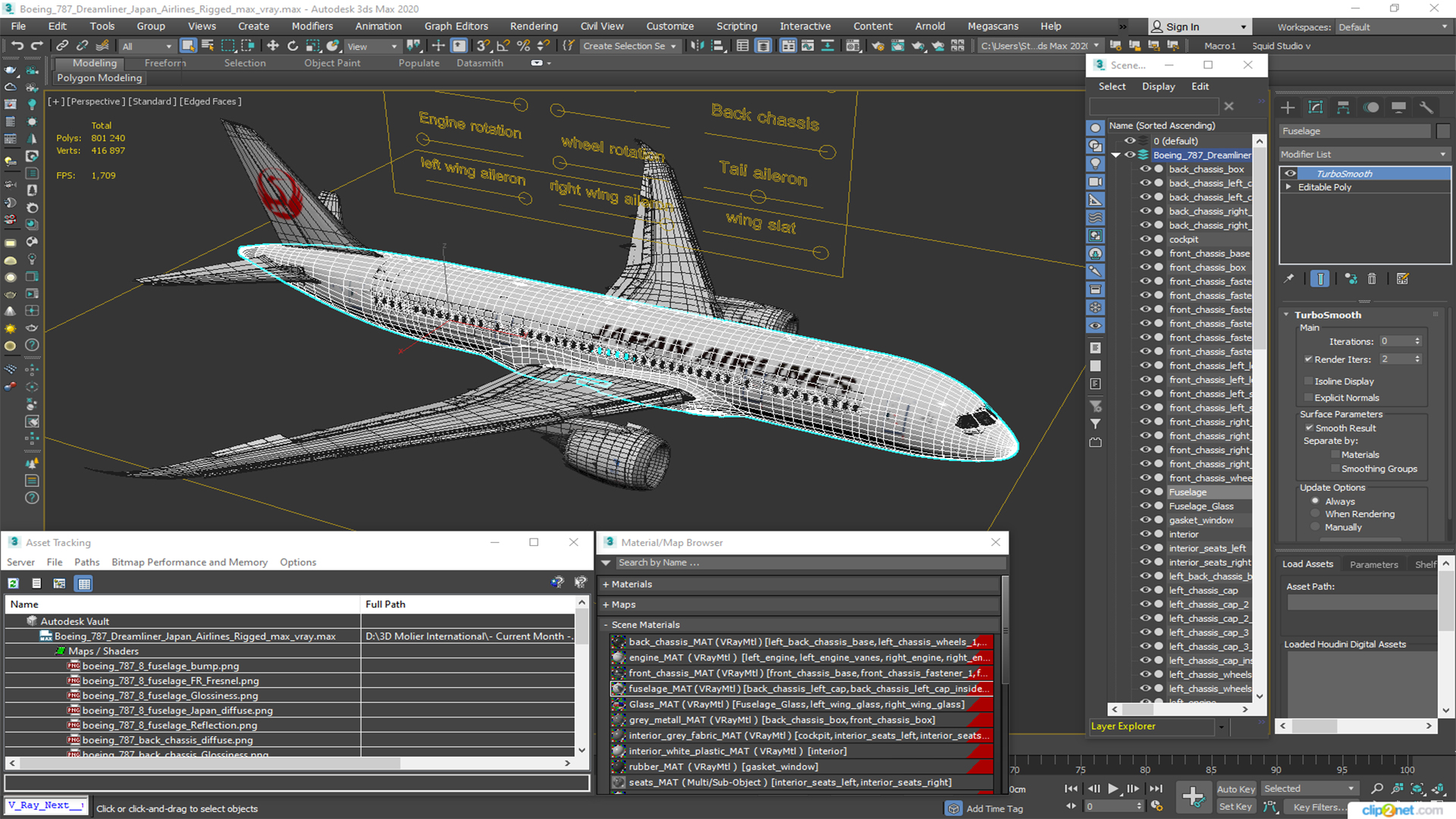Click Display Geometry icon in Scene Explorer

click(x=1095, y=127)
